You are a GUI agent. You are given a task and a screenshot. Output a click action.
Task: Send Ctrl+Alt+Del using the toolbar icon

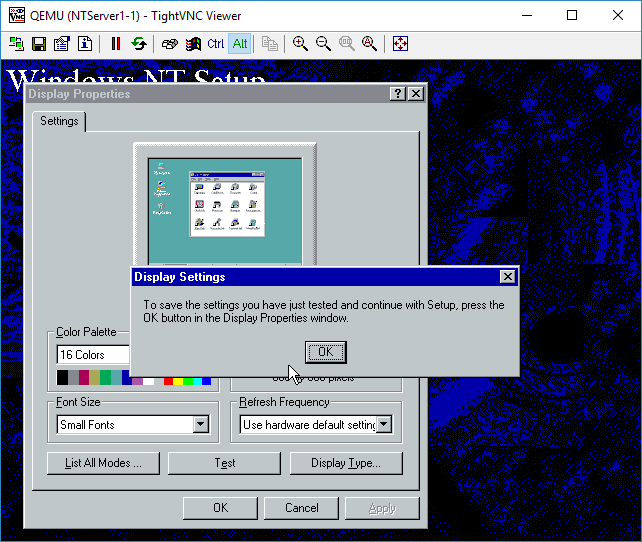point(170,44)
